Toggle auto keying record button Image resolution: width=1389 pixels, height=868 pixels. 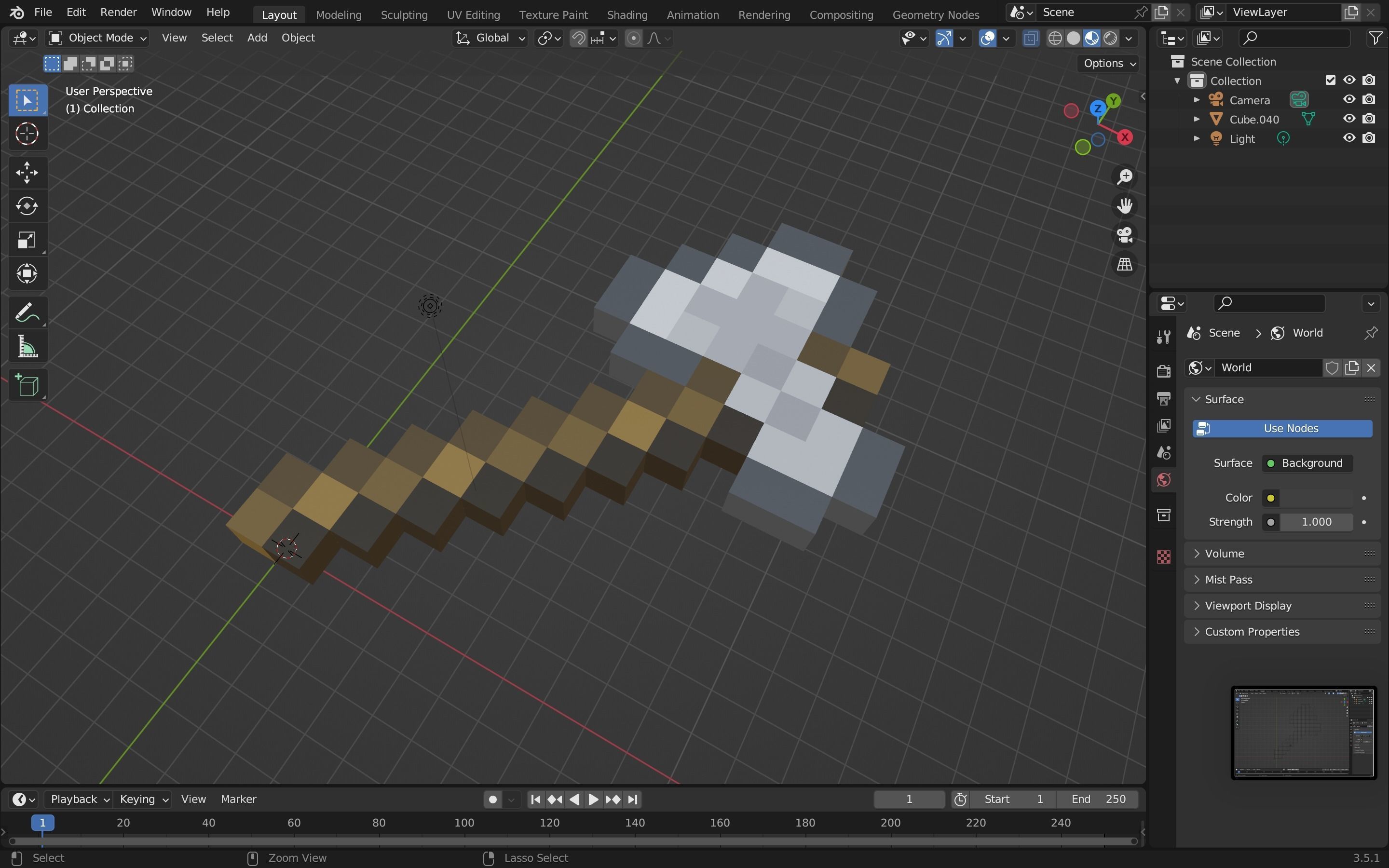(492, 800)
